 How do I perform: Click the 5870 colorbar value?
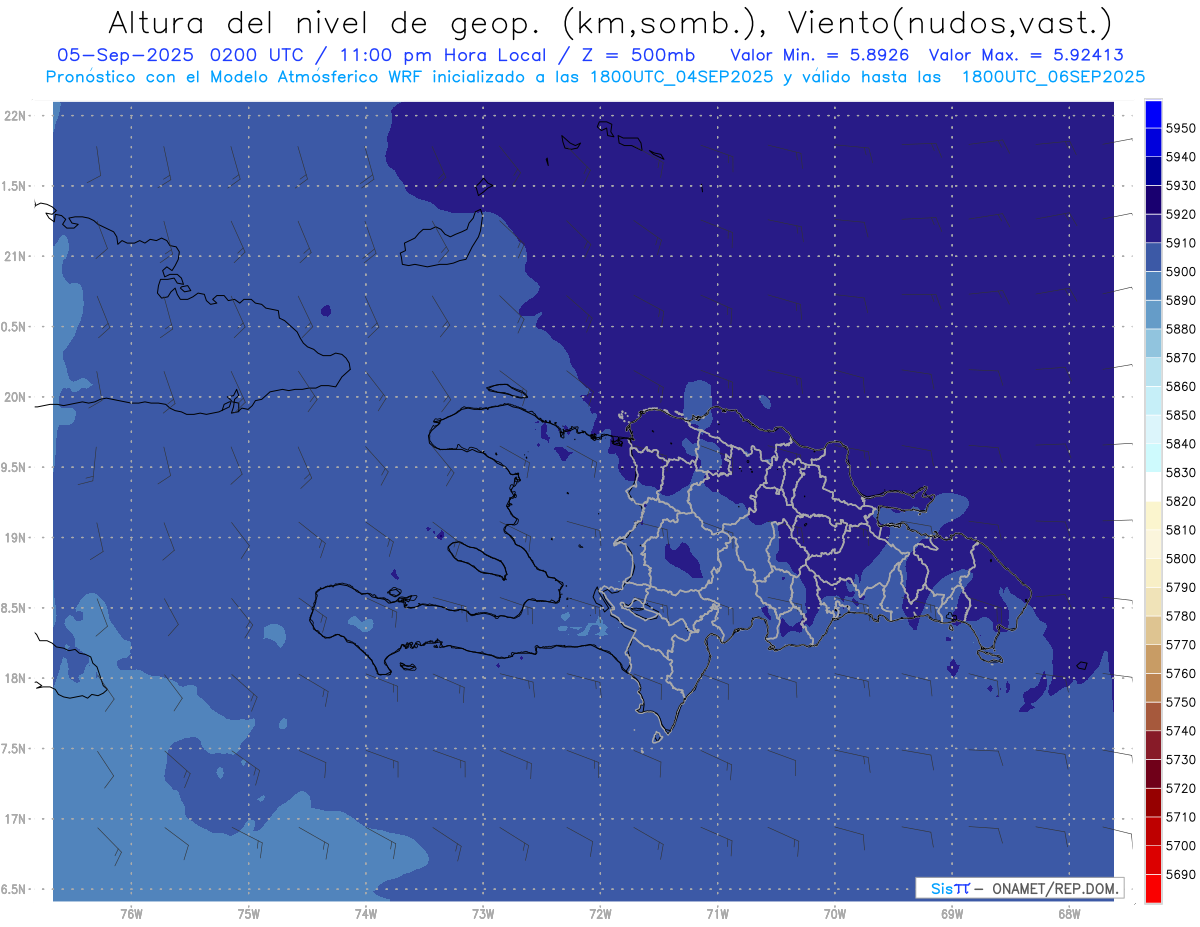point(1180,357)
